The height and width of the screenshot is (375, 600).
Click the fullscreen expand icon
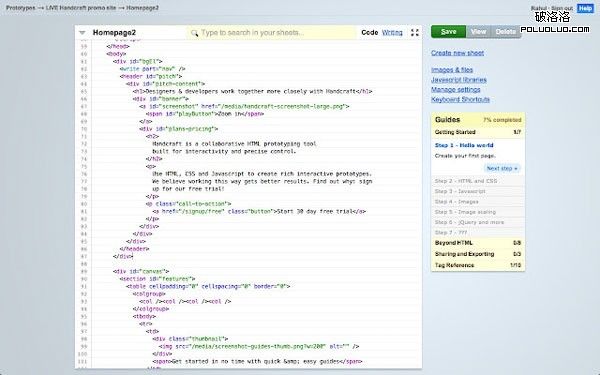tap(415, 33)
